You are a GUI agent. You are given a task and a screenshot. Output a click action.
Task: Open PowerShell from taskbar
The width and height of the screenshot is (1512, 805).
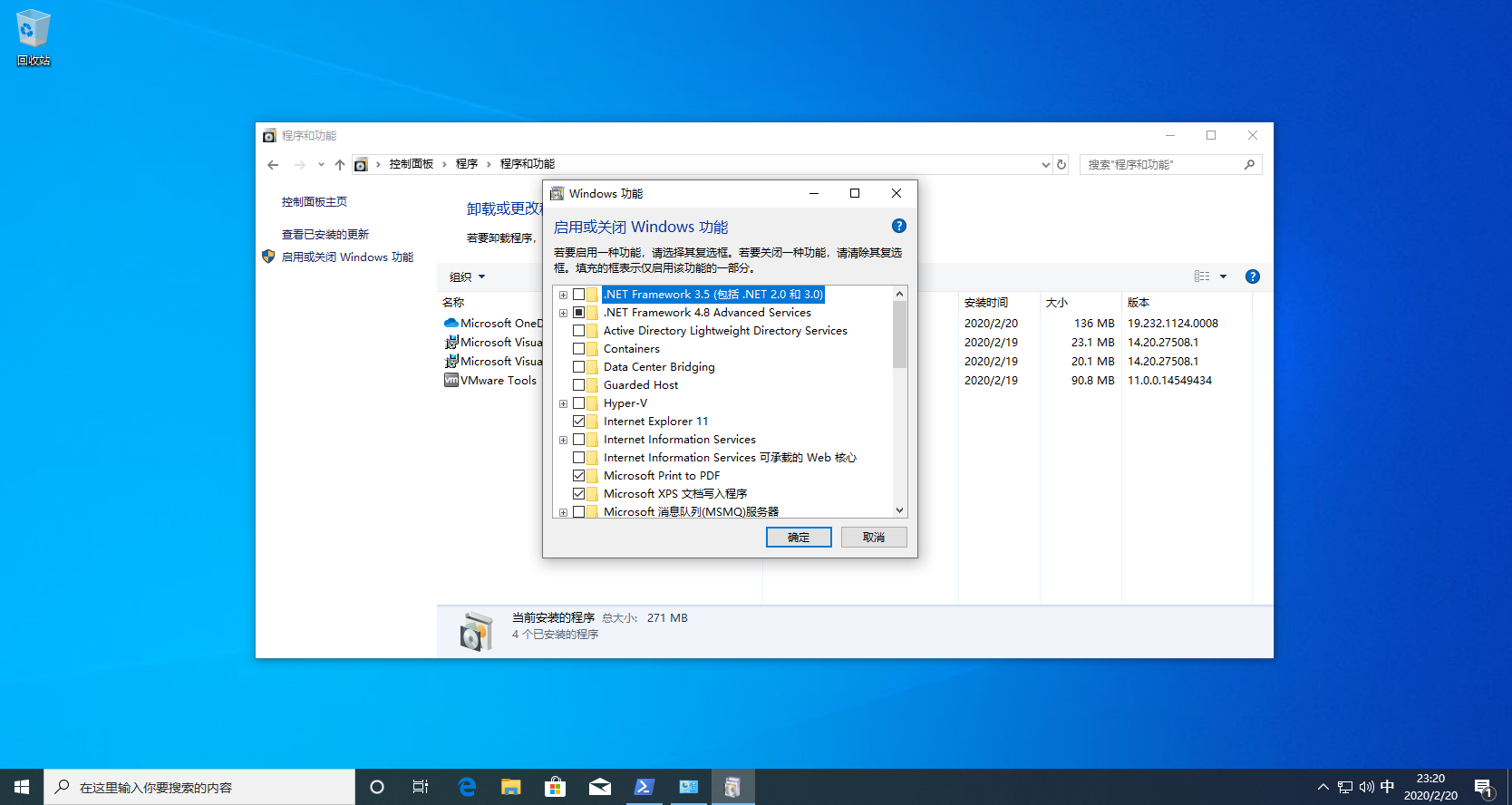point(644,787)
